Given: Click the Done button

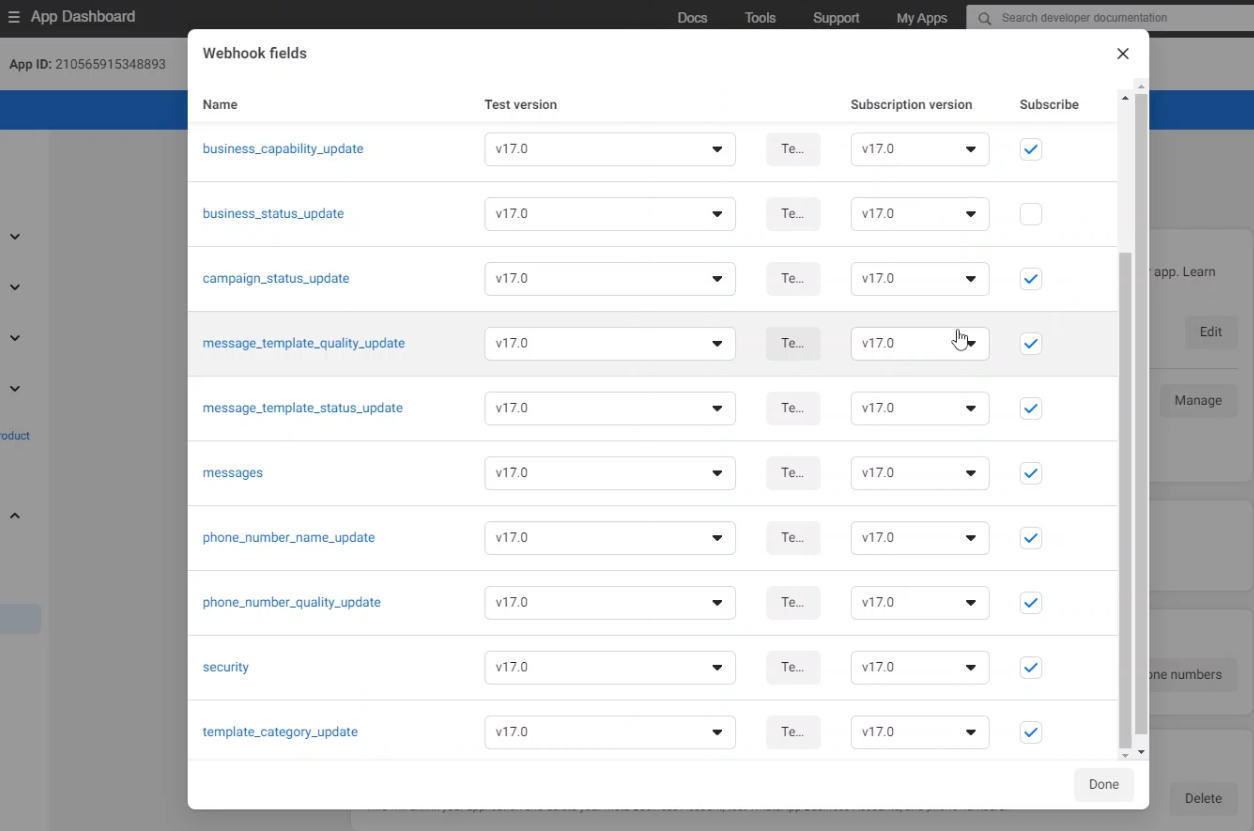Looking at the screenshot, I should coord(1103,784).
